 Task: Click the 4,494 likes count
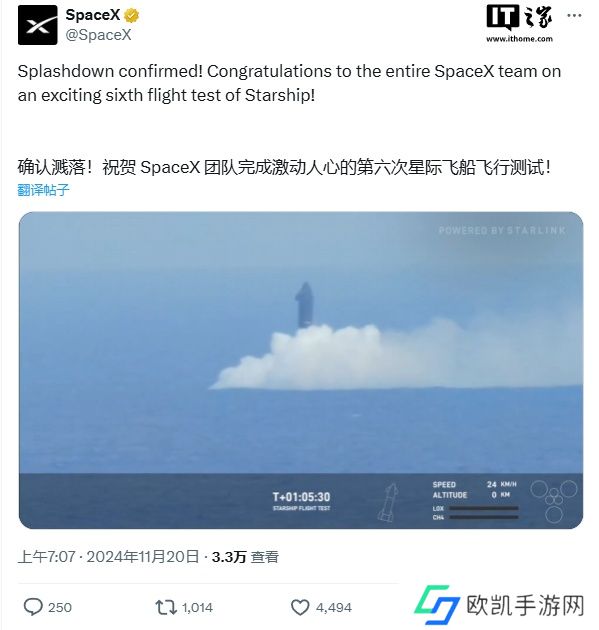[x=333, y=607]
